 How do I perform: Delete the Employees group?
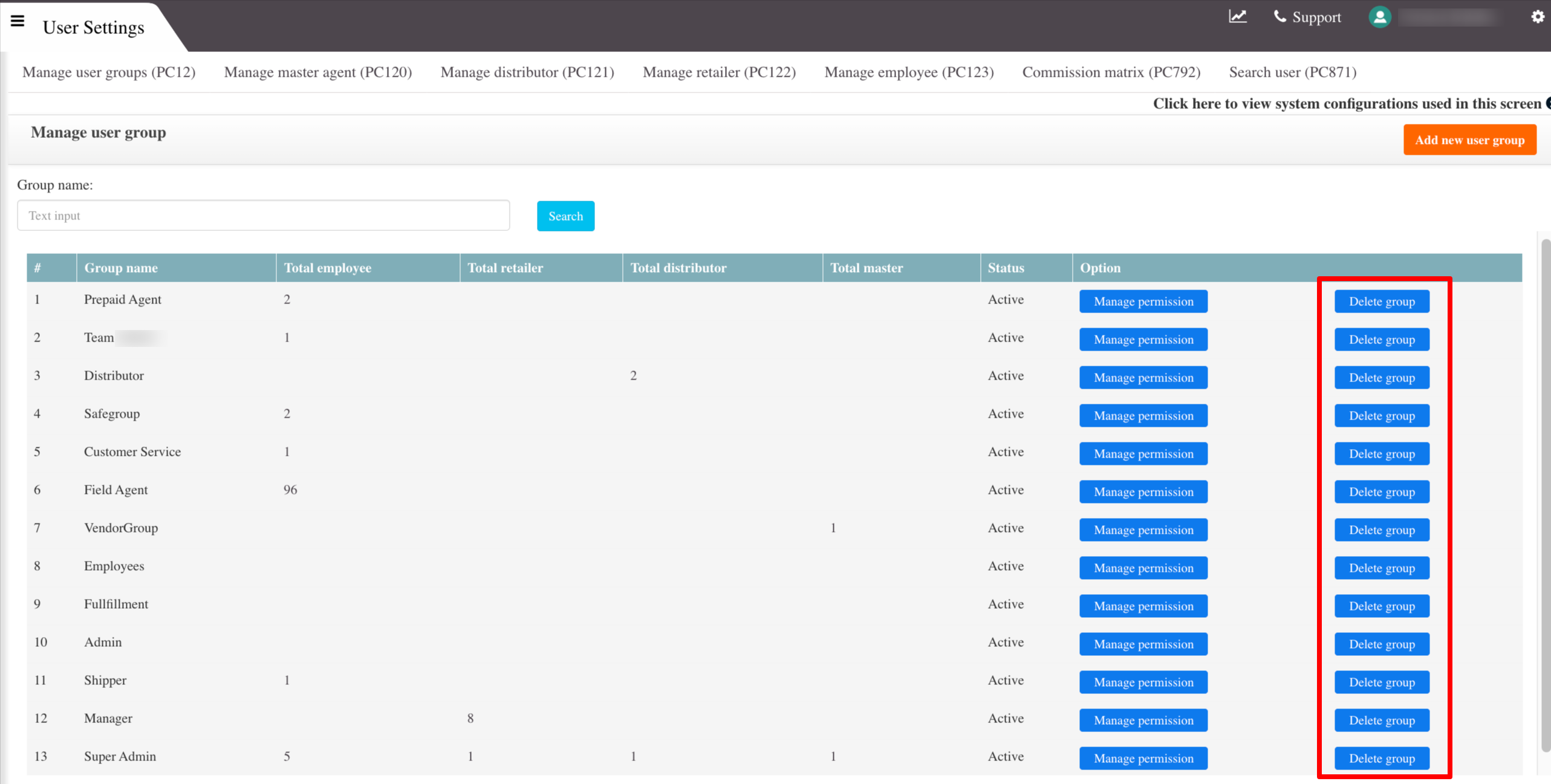click(1382, 568)
